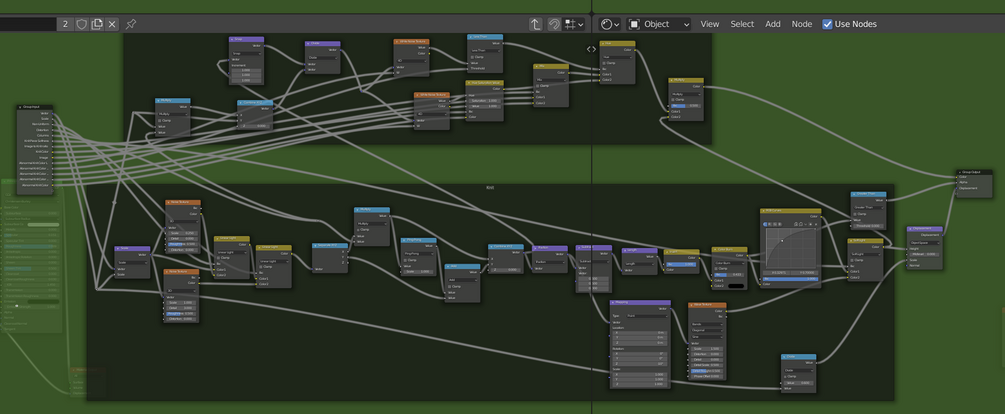Click the control point on RGB Curves graph
The image size is (1005, 414).
tap(782, 241)
